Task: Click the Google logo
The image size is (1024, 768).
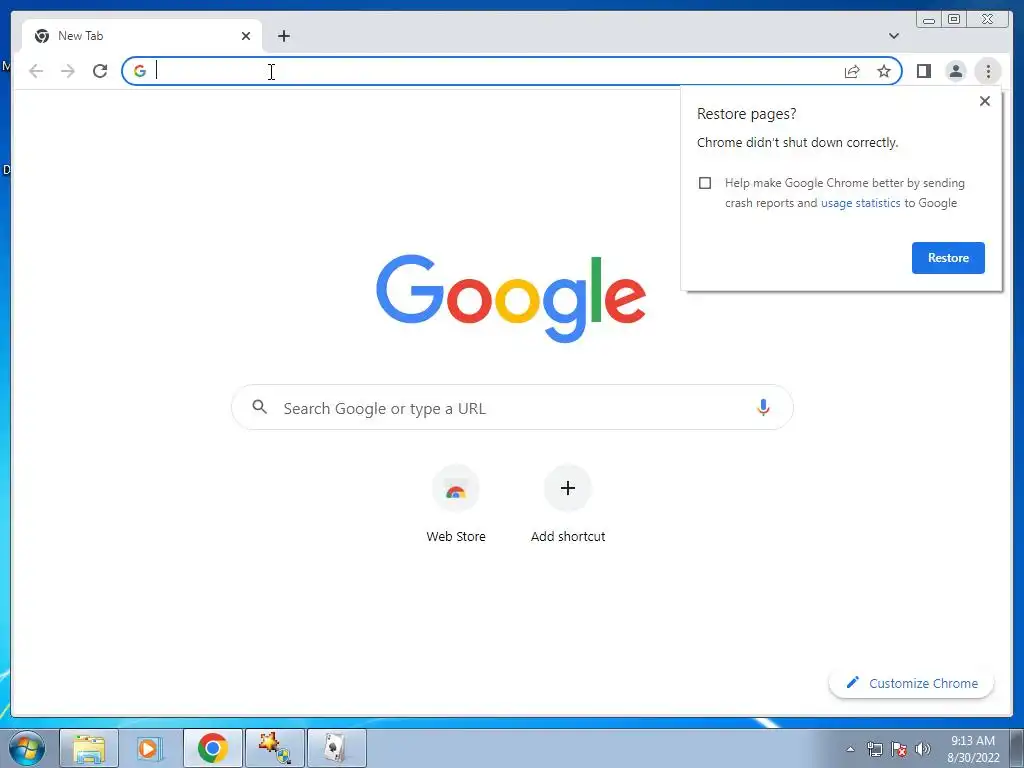Action: tap(511, 298)
